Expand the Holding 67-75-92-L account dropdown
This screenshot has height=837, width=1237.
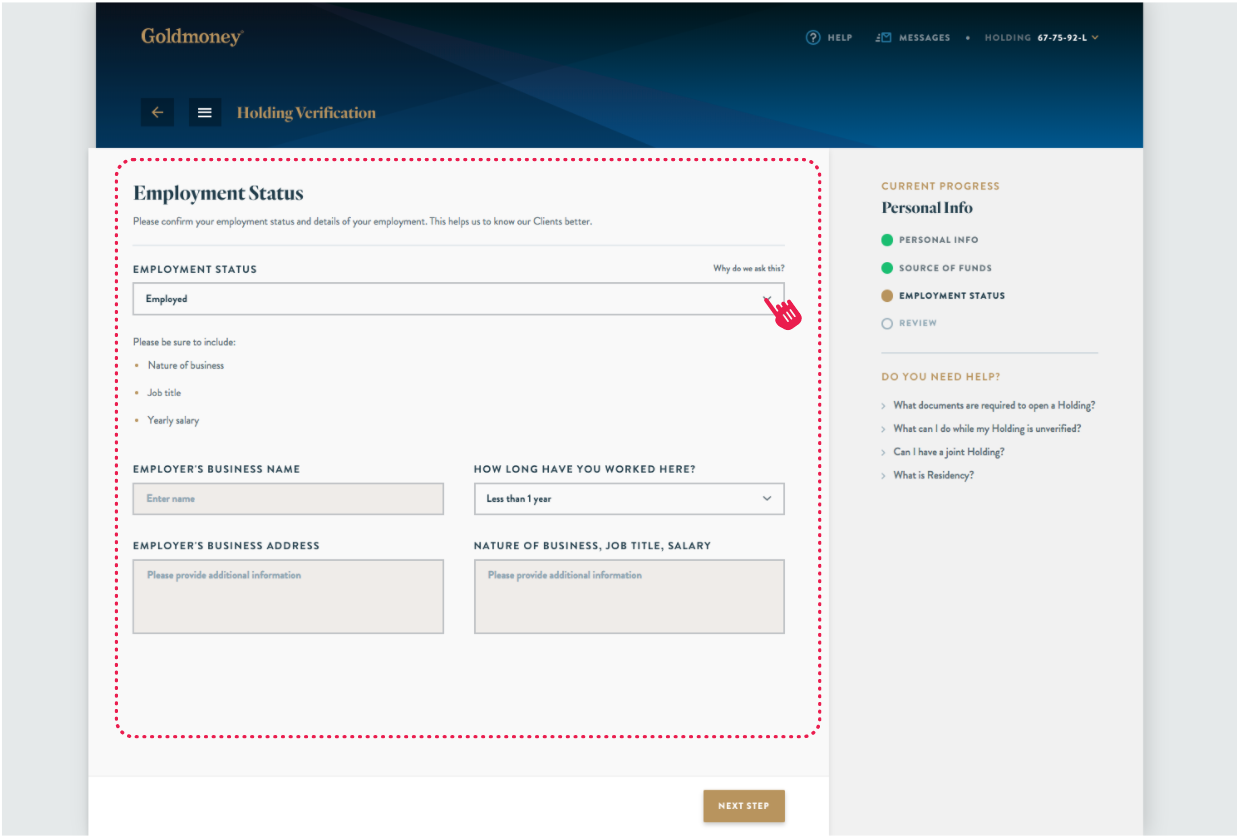tap(1041, 38)
